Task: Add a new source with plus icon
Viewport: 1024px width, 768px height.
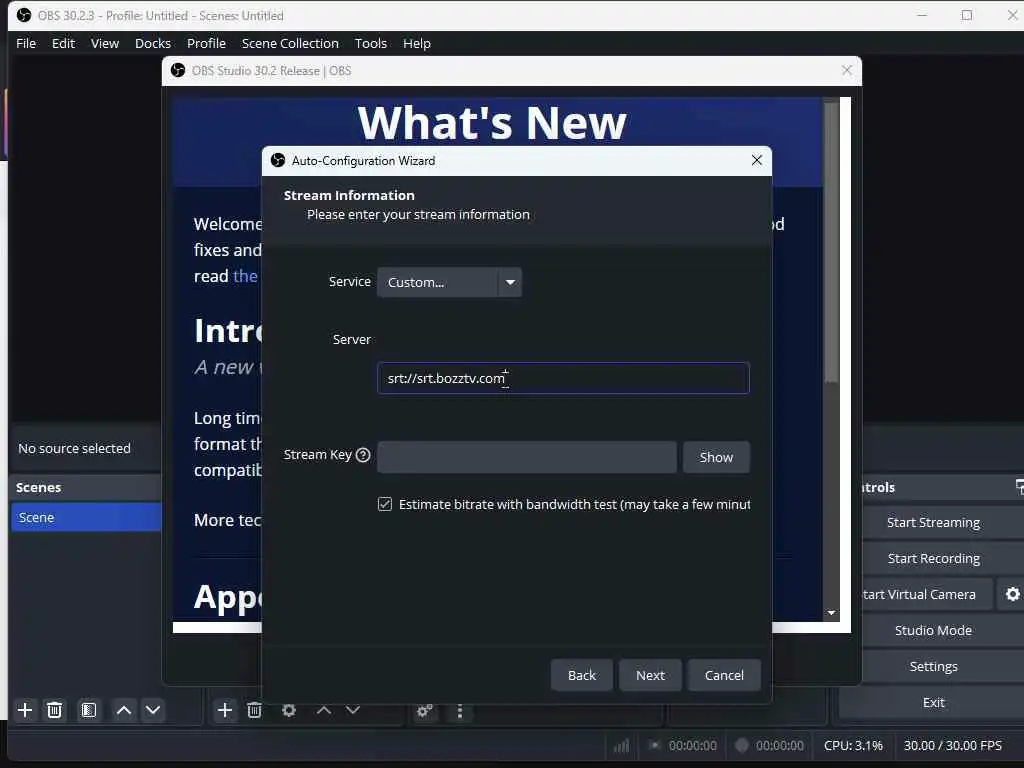Action: tap(225, 710)
